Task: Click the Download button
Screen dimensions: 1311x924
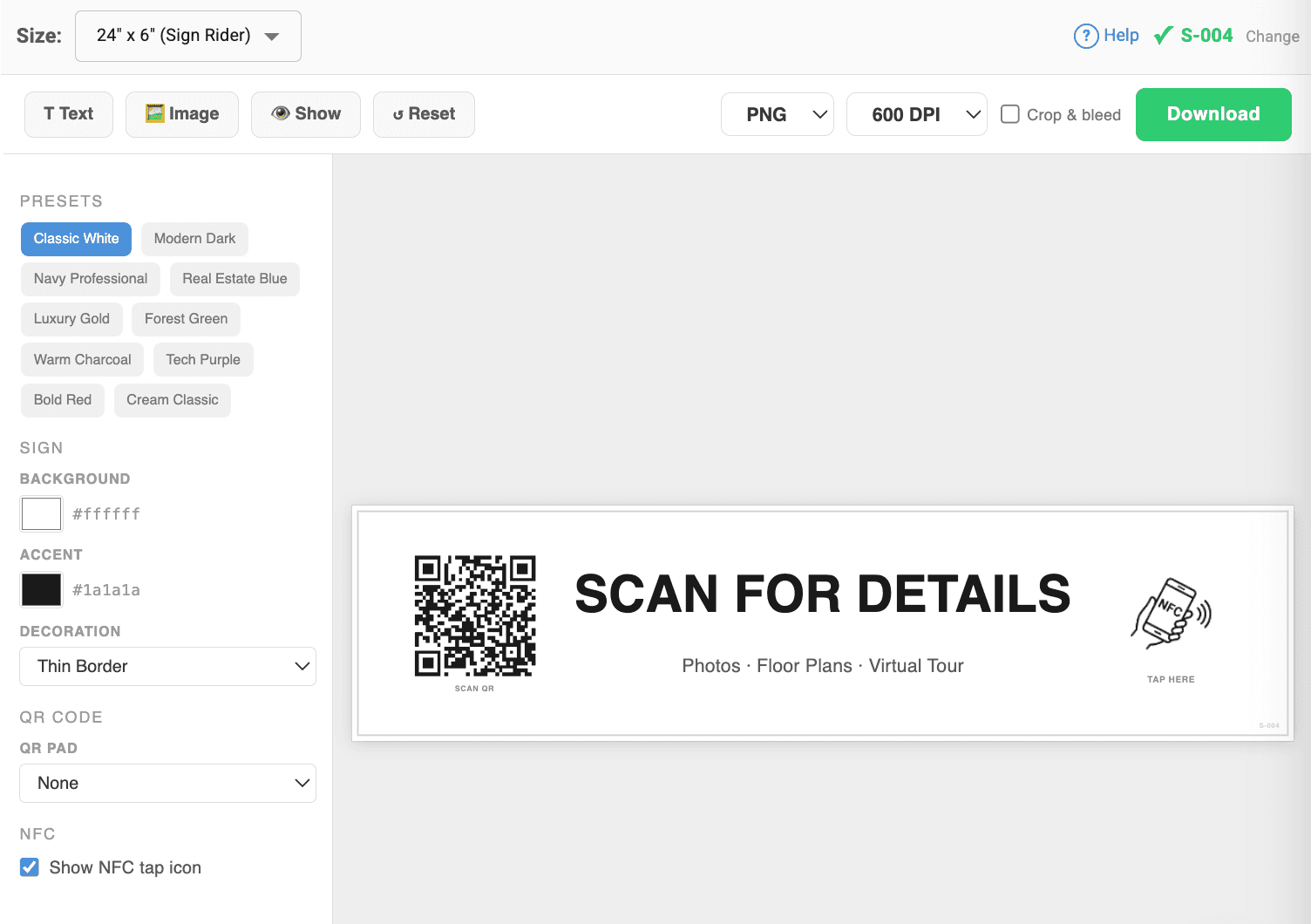Action: coord(1213,114)
